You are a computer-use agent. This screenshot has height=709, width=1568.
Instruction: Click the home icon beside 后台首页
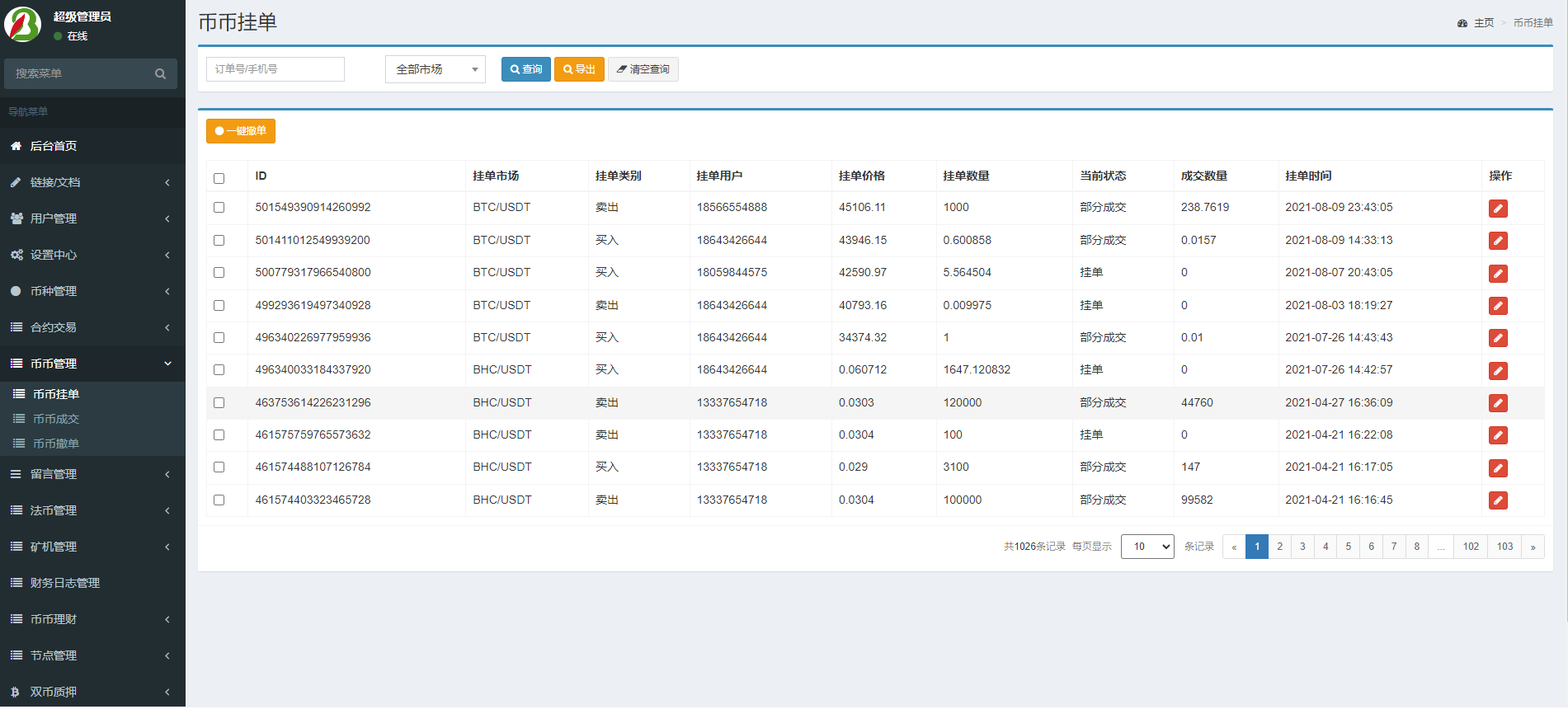(x=16, y=146)
